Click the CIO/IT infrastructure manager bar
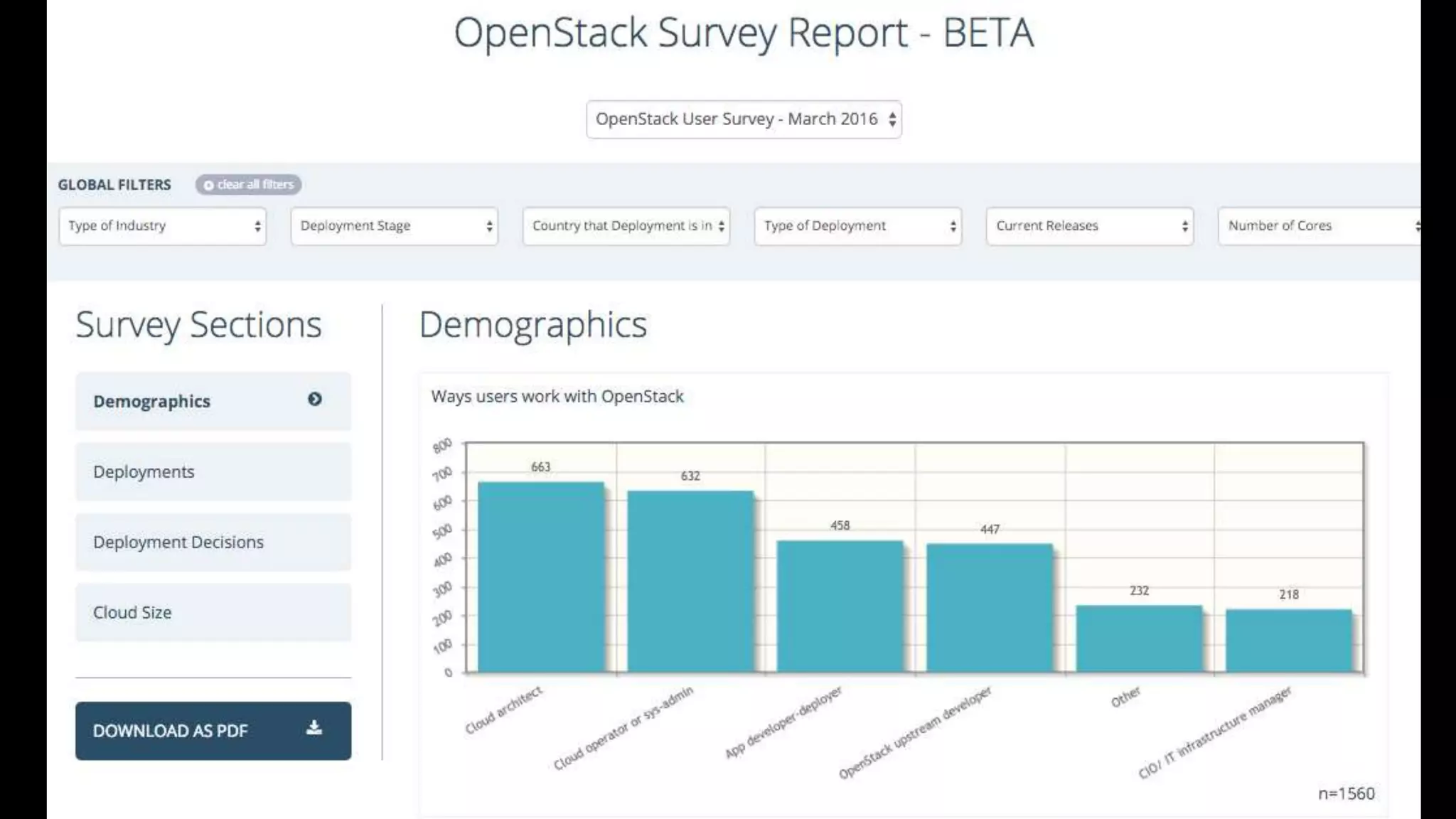This screenshot has height=819, width=1456. tap(1288, 641)
